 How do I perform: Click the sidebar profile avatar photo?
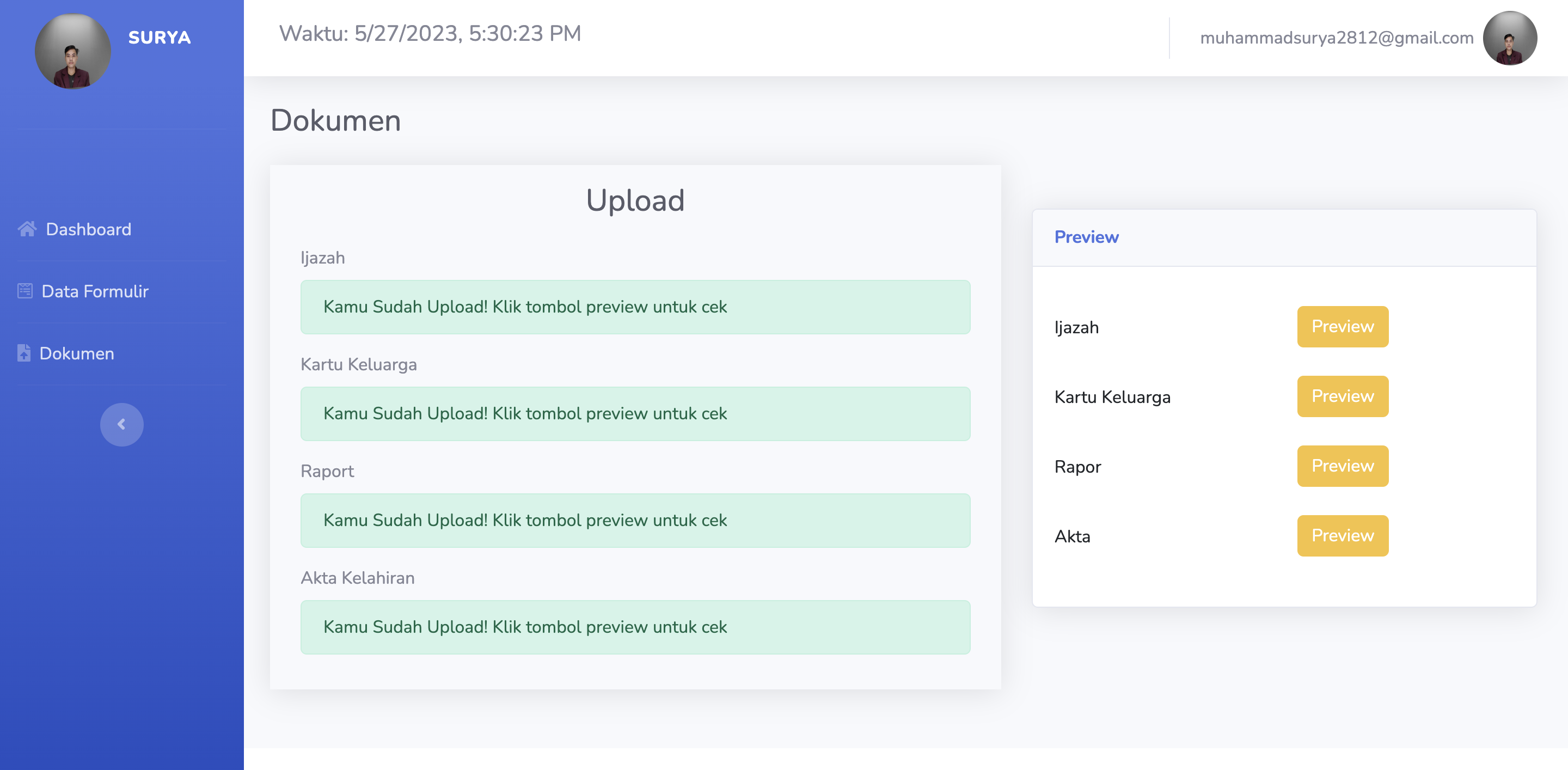click(x=72, y=51)
